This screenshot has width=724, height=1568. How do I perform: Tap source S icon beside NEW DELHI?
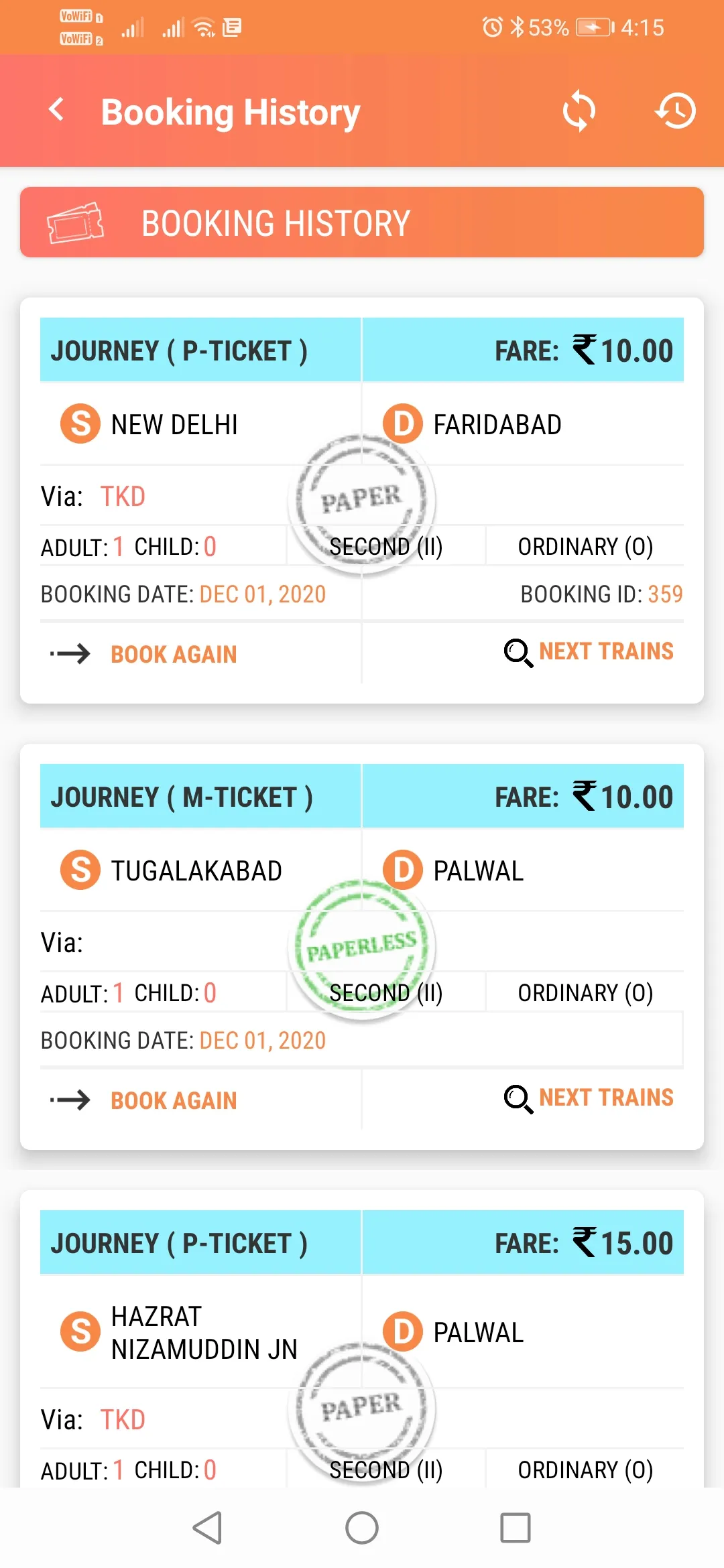[x=80, y=424]
